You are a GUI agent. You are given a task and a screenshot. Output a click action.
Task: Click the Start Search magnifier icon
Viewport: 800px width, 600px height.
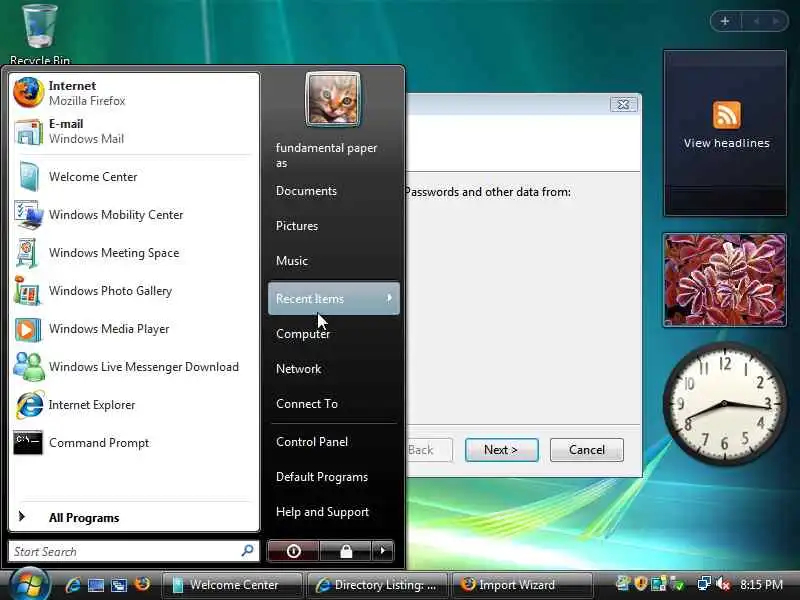coord(247,551)
